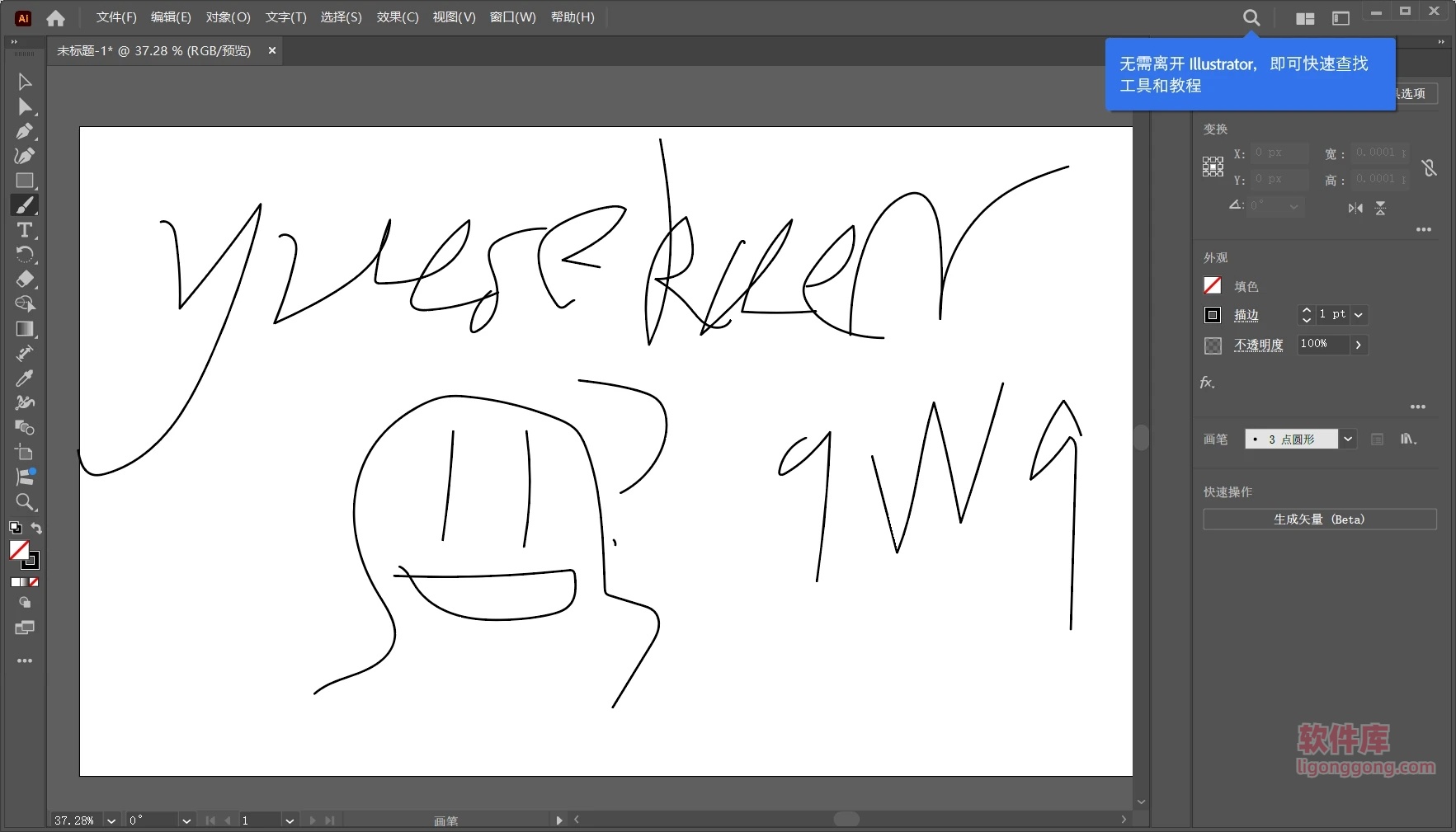Image resolution: width=1456 pixels, height=832 pixels.
Task: Open the Edit Toolbar three dots
Action: 25,660
